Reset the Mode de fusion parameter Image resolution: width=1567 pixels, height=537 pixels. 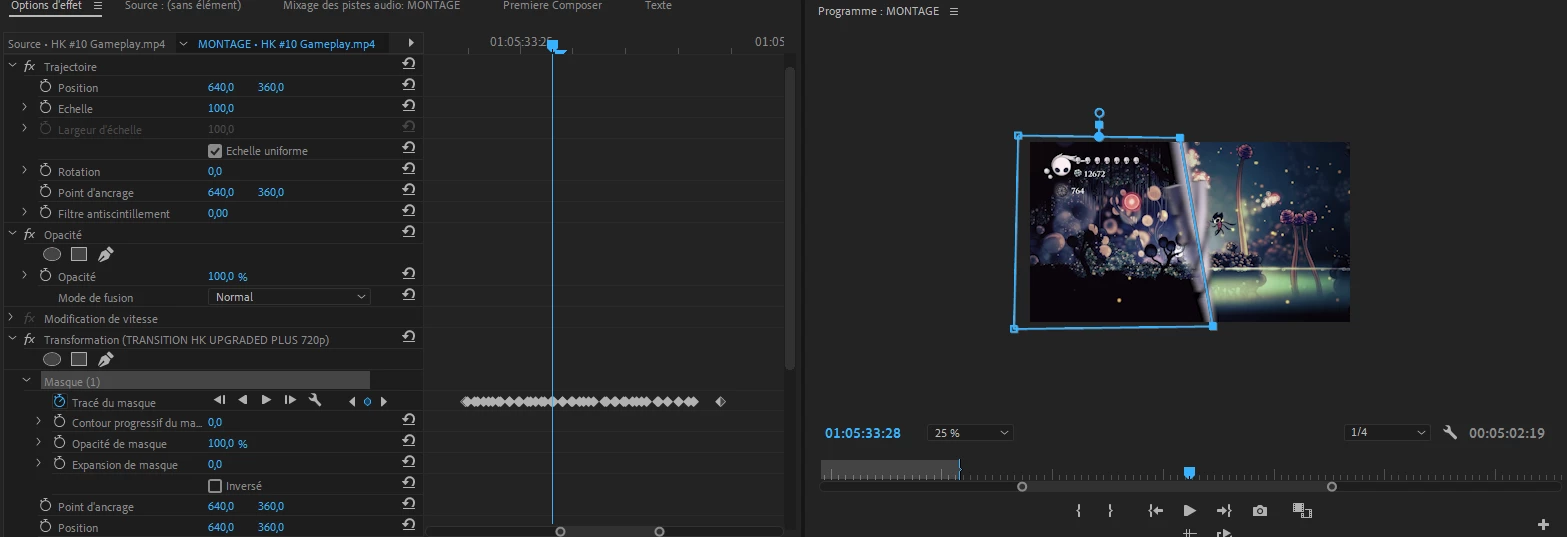(x=408, y=296)
